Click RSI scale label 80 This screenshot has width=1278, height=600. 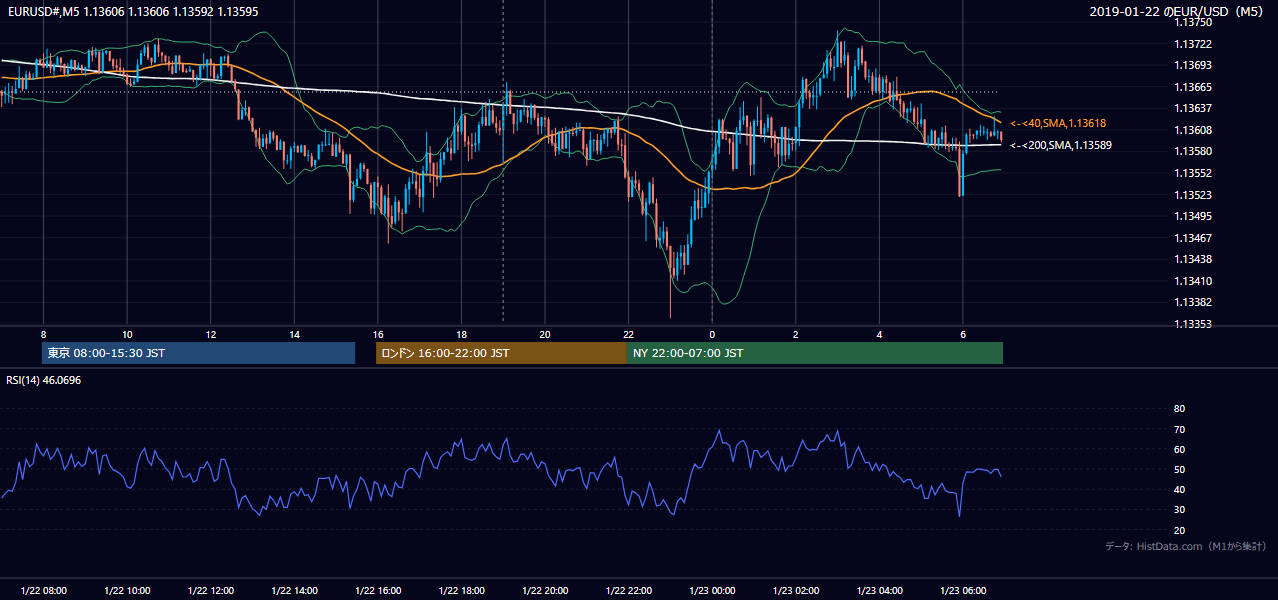pyautogui.click(x=1179, y=409)
